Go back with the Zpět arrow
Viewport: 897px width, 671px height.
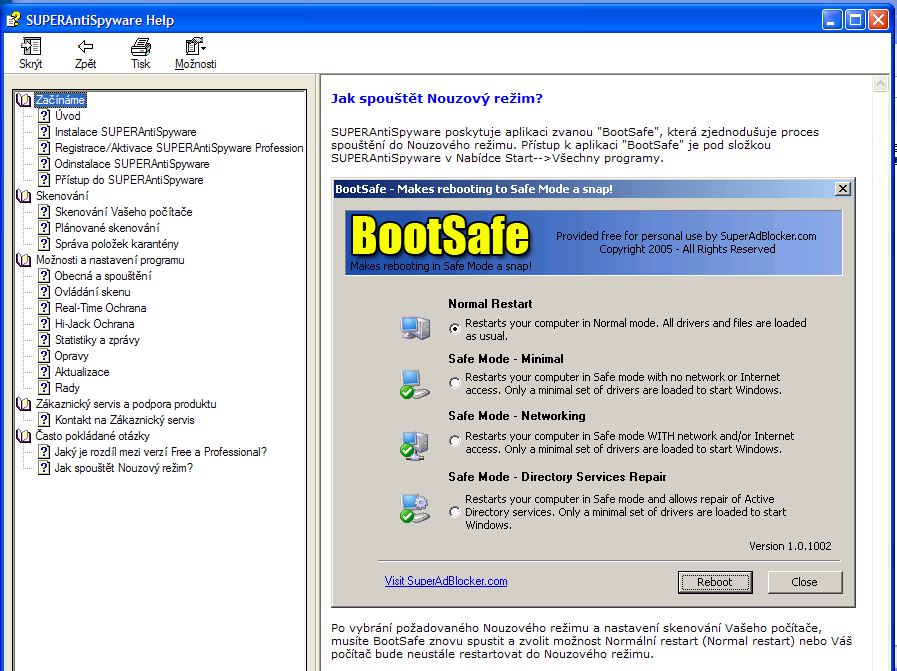85,46
